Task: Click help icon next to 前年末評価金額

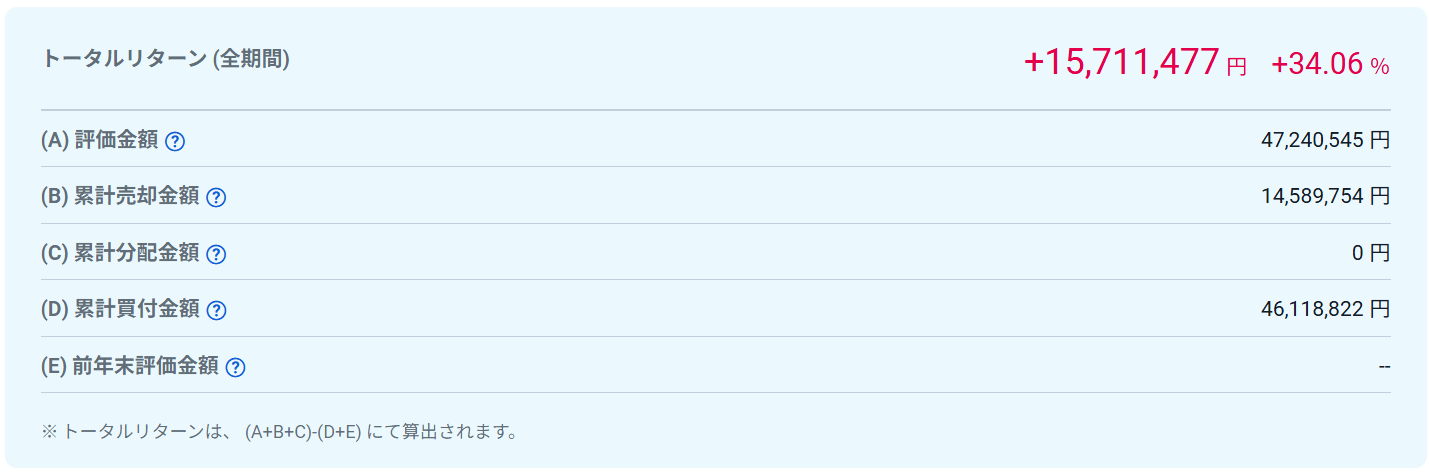Action: [x=236, y=367]
